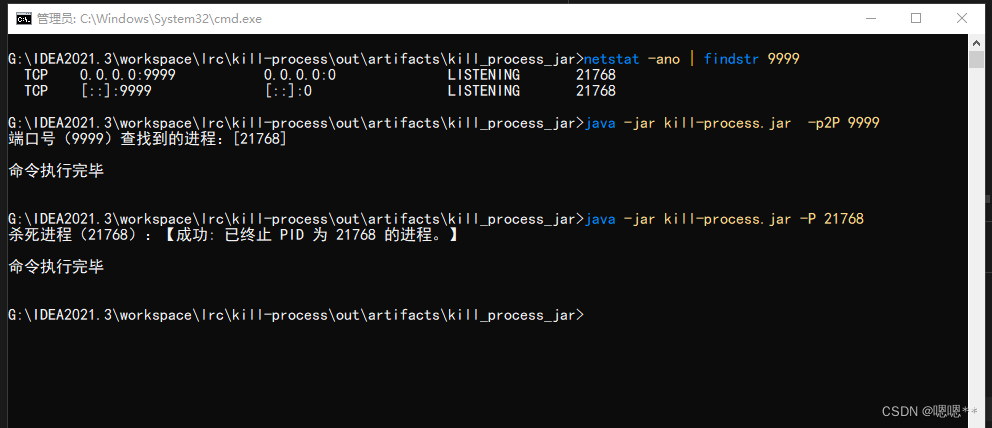
Task: Click the address 0.0.0.0:9999
Action: click(127, 75)
